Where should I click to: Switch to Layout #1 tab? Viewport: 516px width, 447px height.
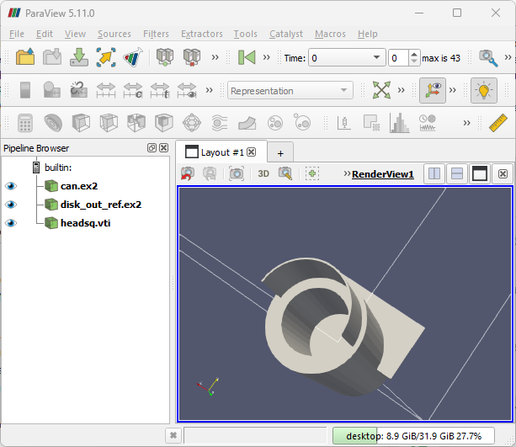pyautogui.click(x=222, y=152)
